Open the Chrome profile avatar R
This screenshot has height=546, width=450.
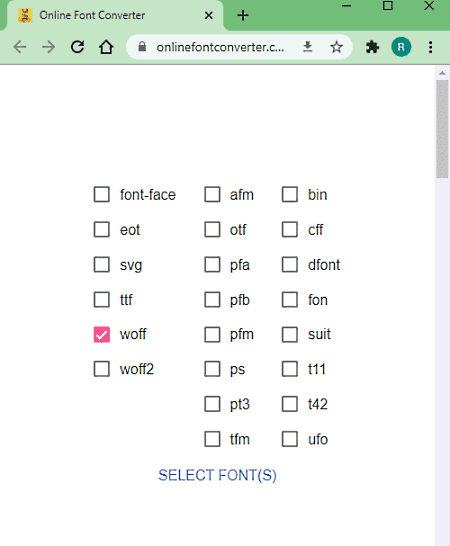point(401,47)
